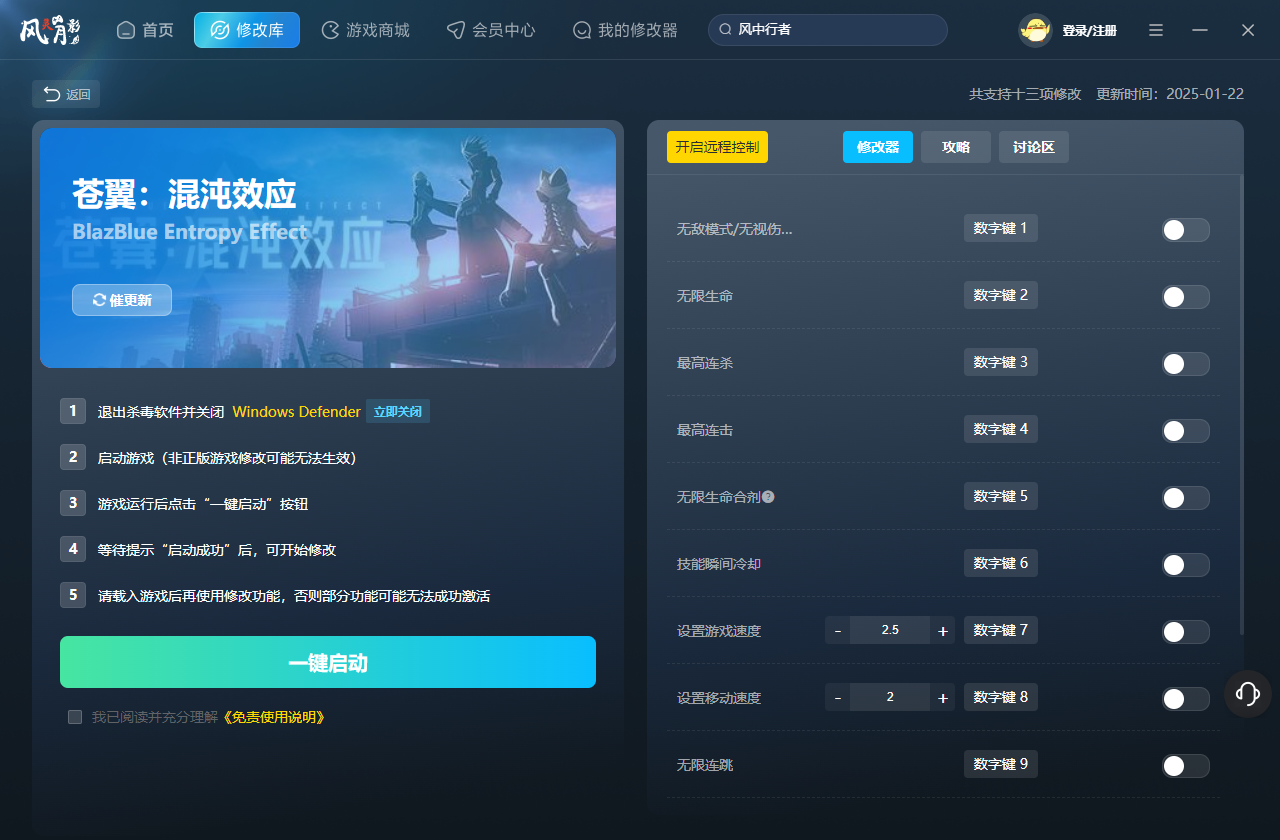
Task: Click 立即关闭 next to Windows Defender
Action: click(x=397, y=412)
